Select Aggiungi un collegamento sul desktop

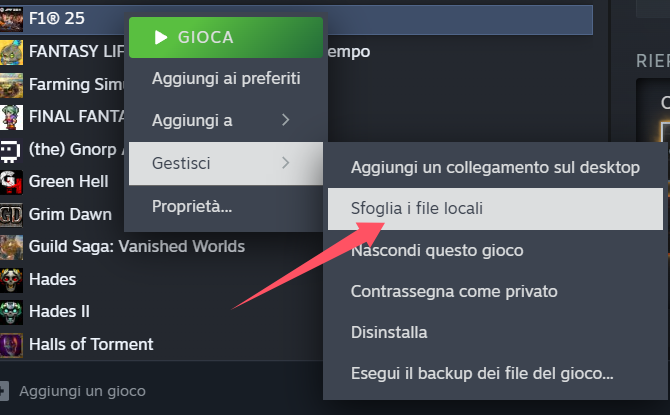click(x=495, y=167)
